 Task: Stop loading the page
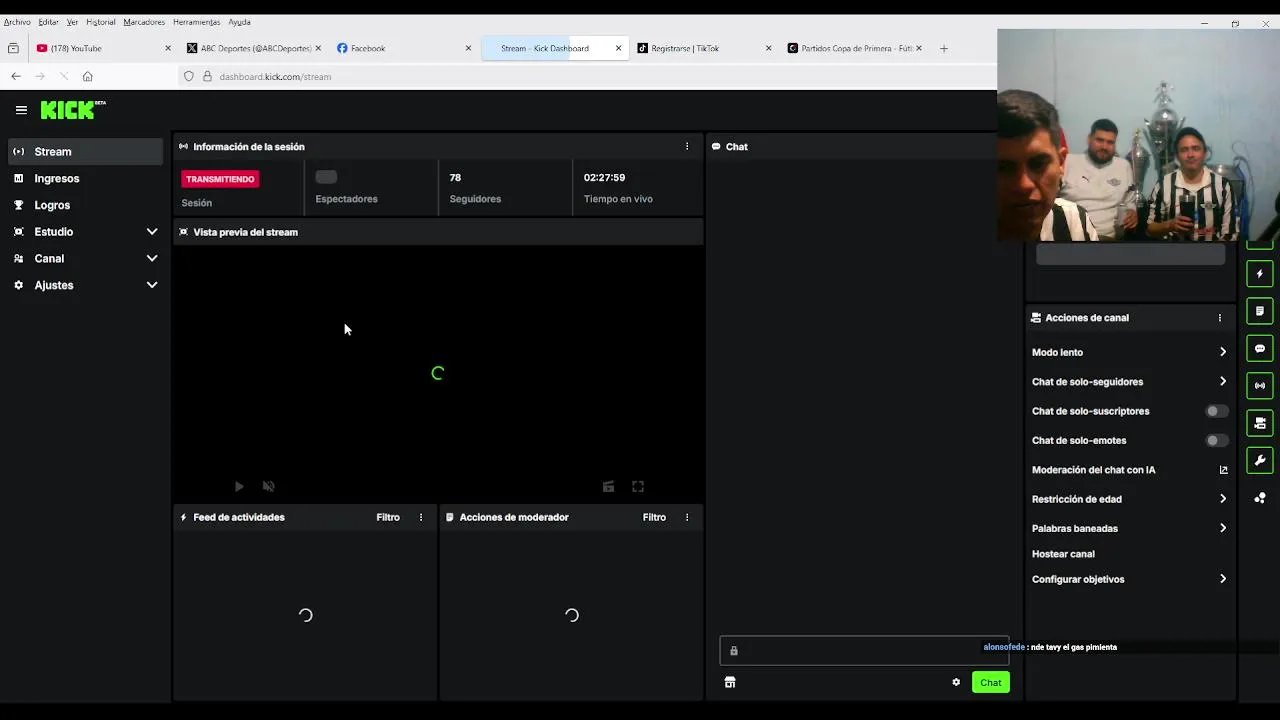64,76
